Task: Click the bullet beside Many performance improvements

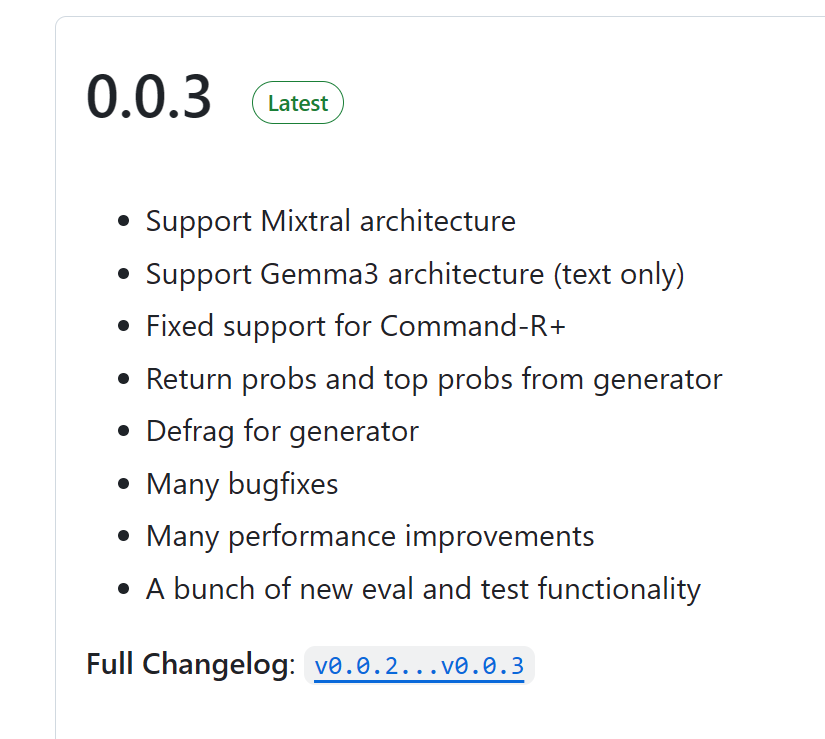Action: point(124,536)
